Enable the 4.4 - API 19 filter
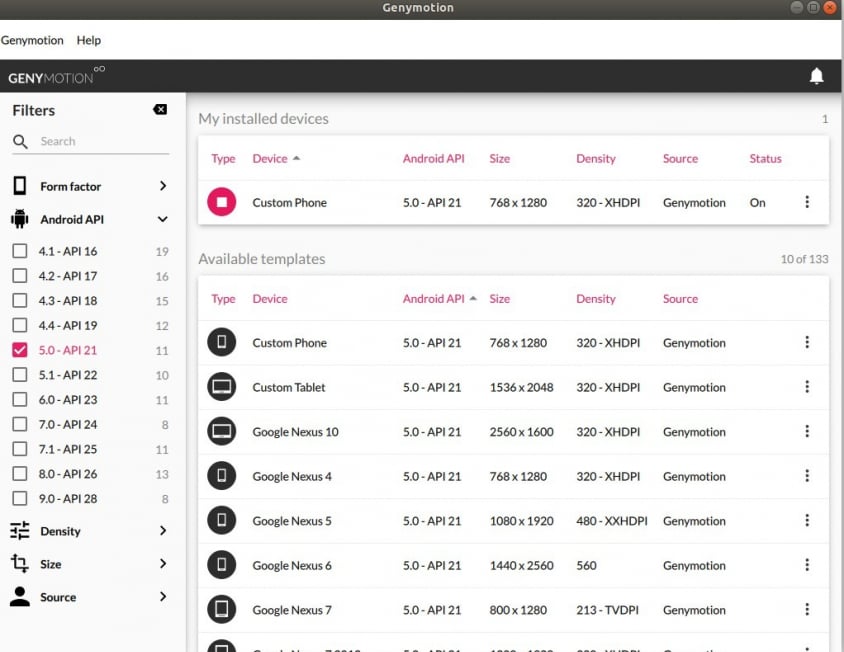844x652 pixels. click(20, 325)
